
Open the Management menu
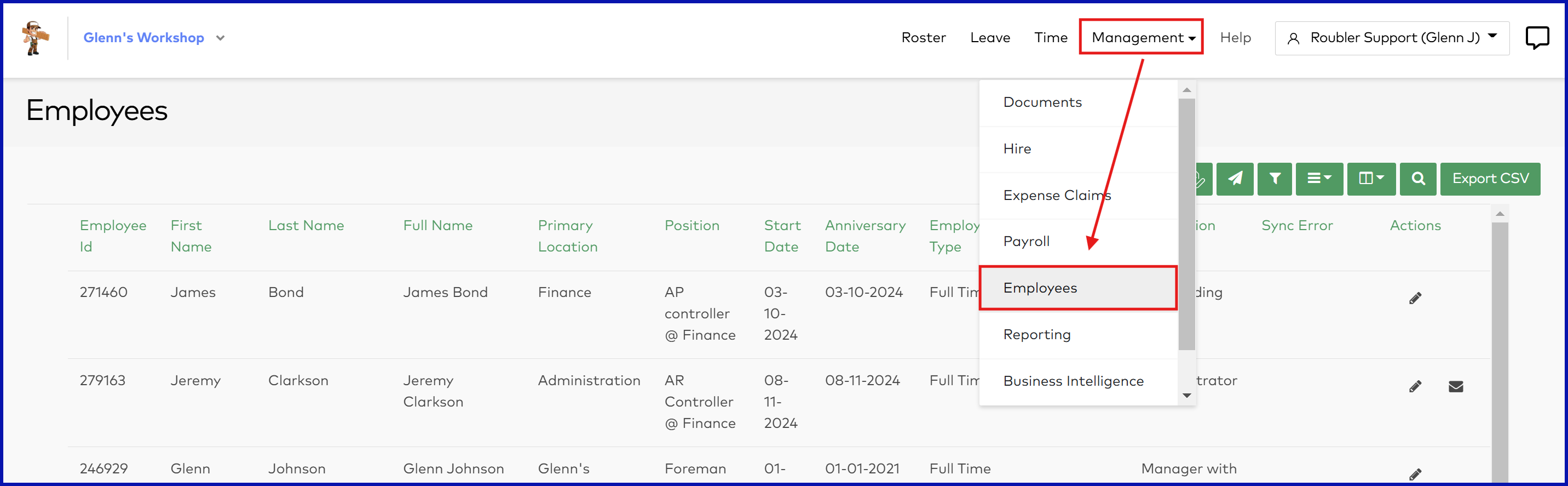pos(1142,38)
